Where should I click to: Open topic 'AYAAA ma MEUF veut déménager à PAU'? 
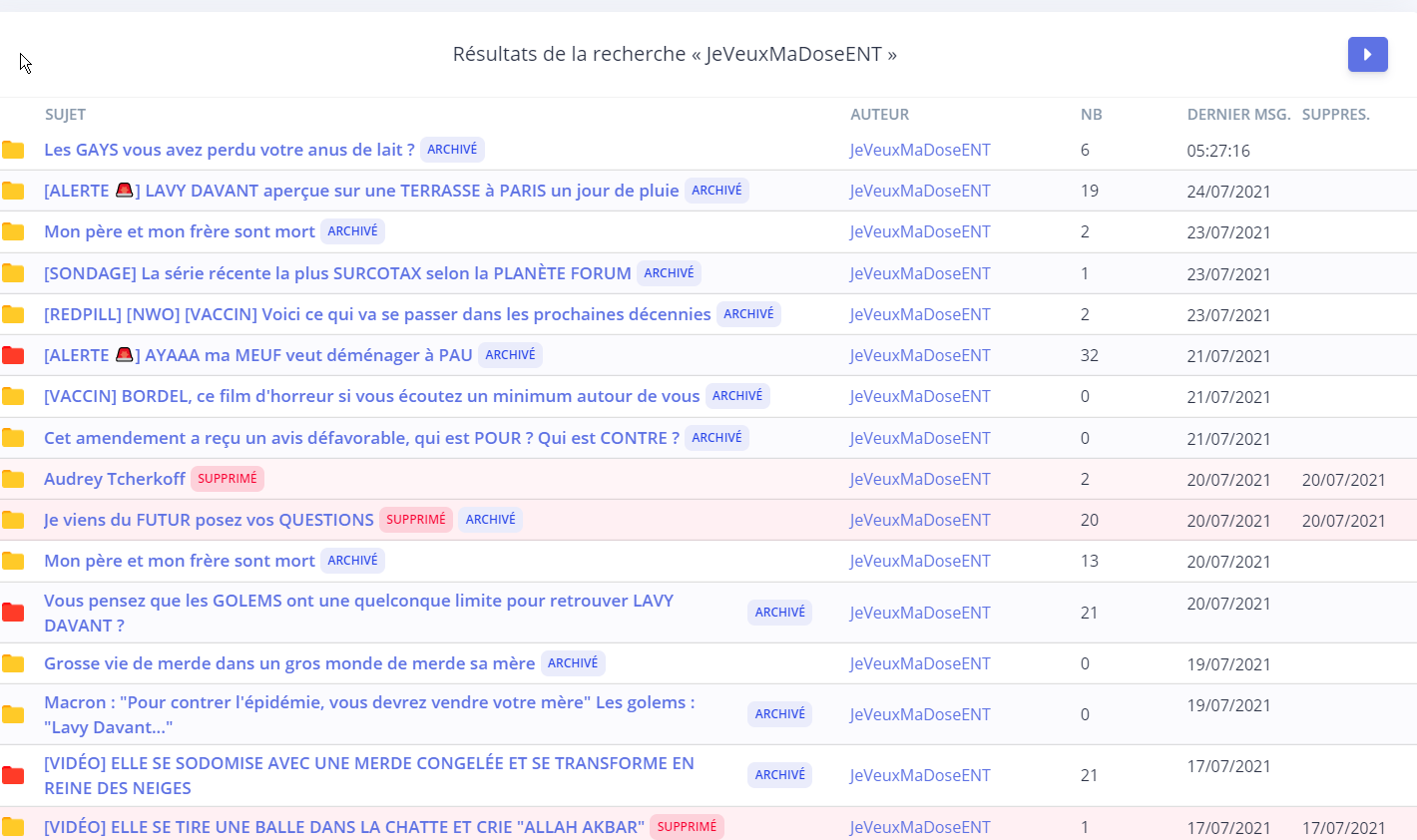pyautogui.click(x=258, y=355)
